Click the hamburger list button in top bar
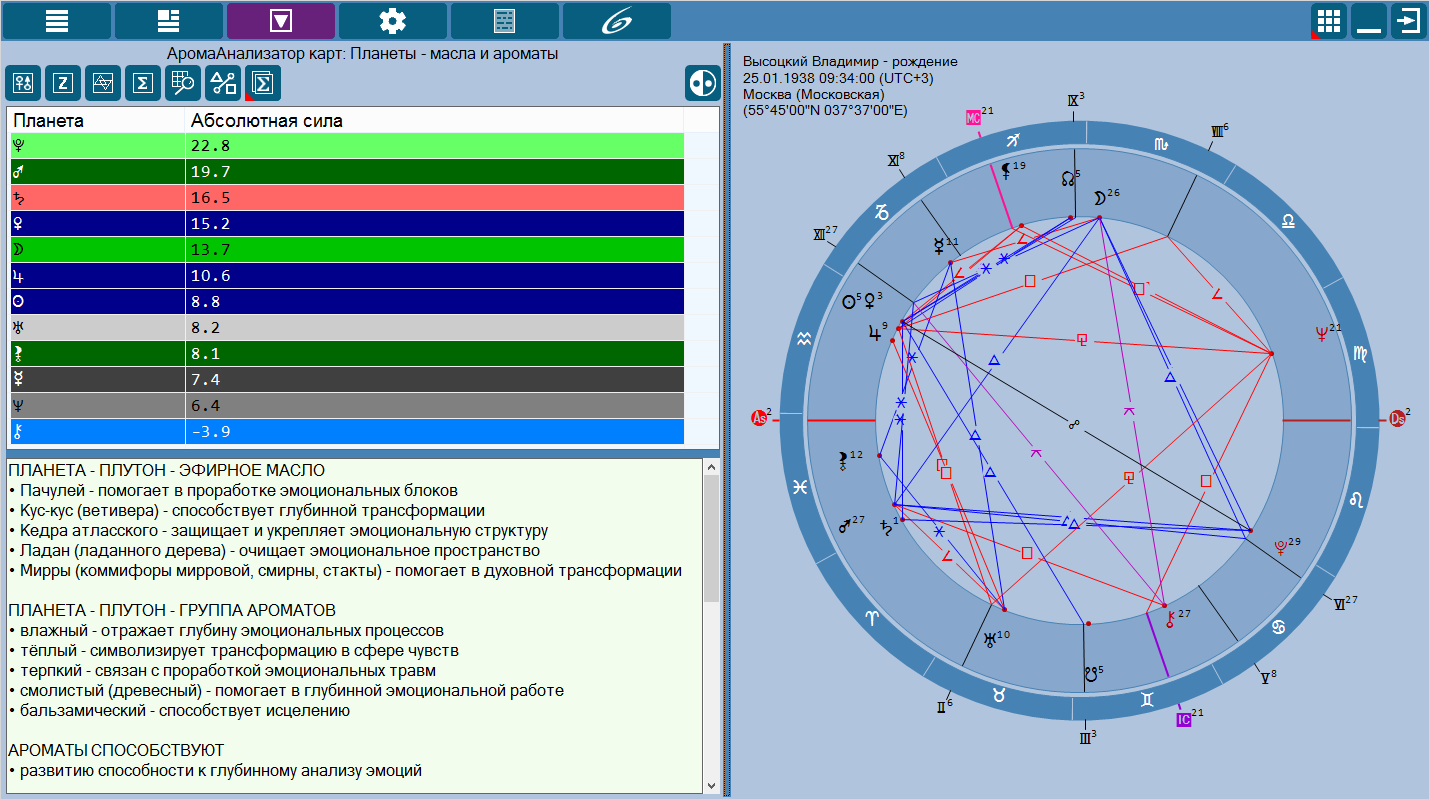The height and width of the screenshot is (800, 1430). click(57, 20)
